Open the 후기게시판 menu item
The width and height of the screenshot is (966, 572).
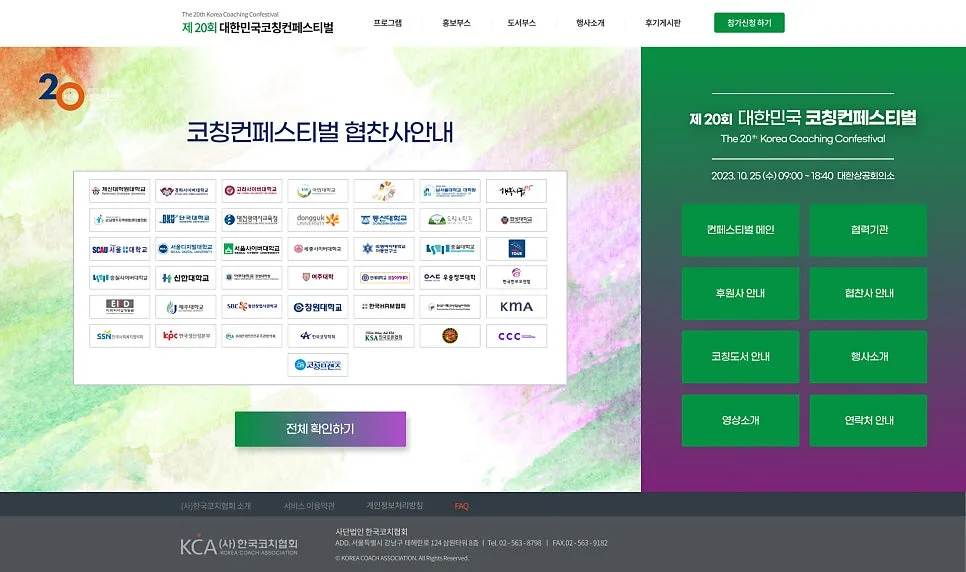(663, 23)
